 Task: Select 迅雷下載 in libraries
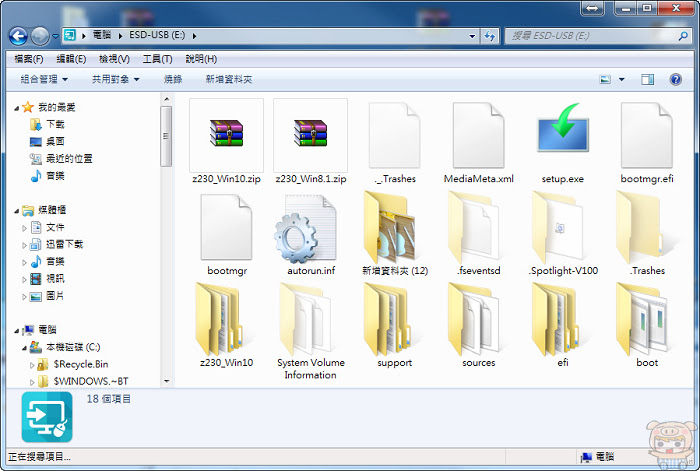(65, 244)
